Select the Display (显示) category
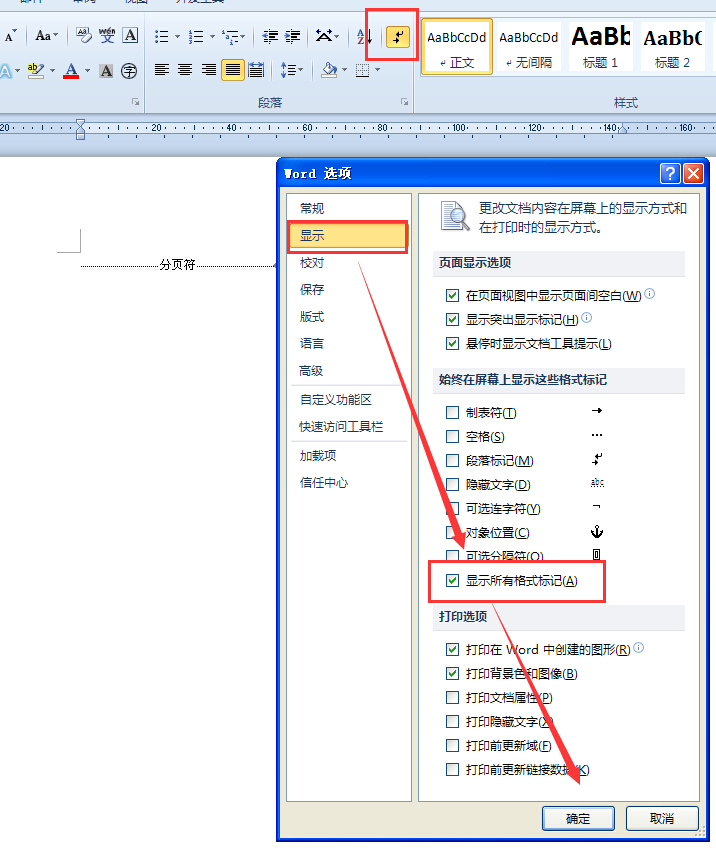The height and width of the screenshot is (849, 716). point(347,236)
